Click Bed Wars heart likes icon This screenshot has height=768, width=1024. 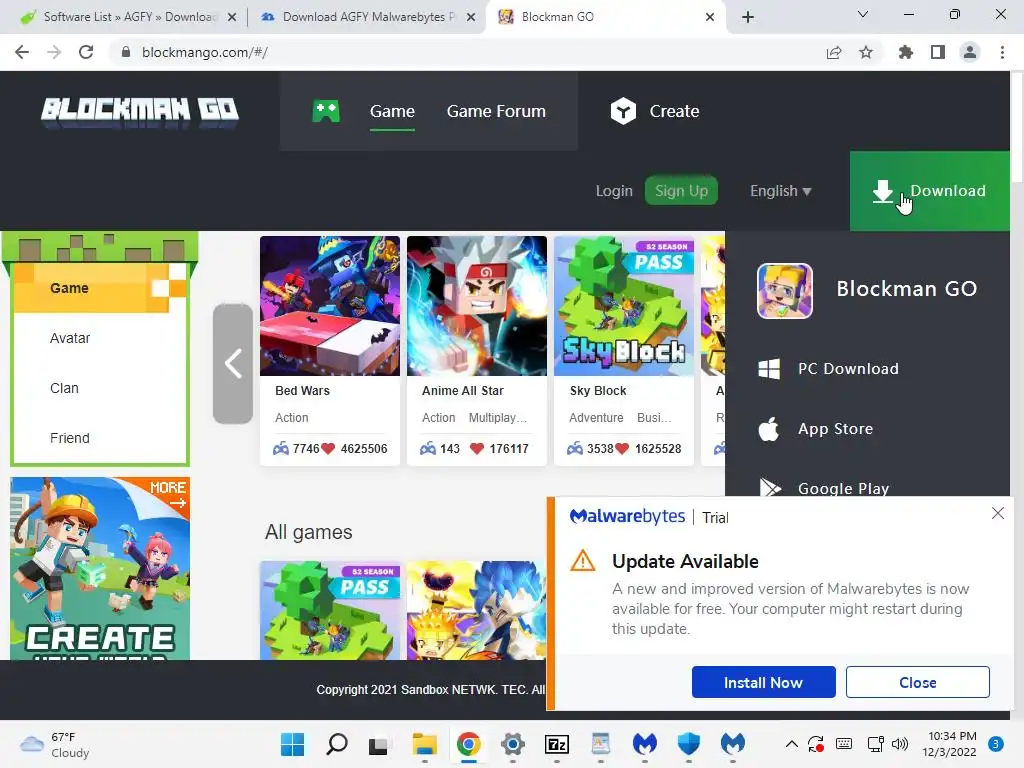click(328, 449)
